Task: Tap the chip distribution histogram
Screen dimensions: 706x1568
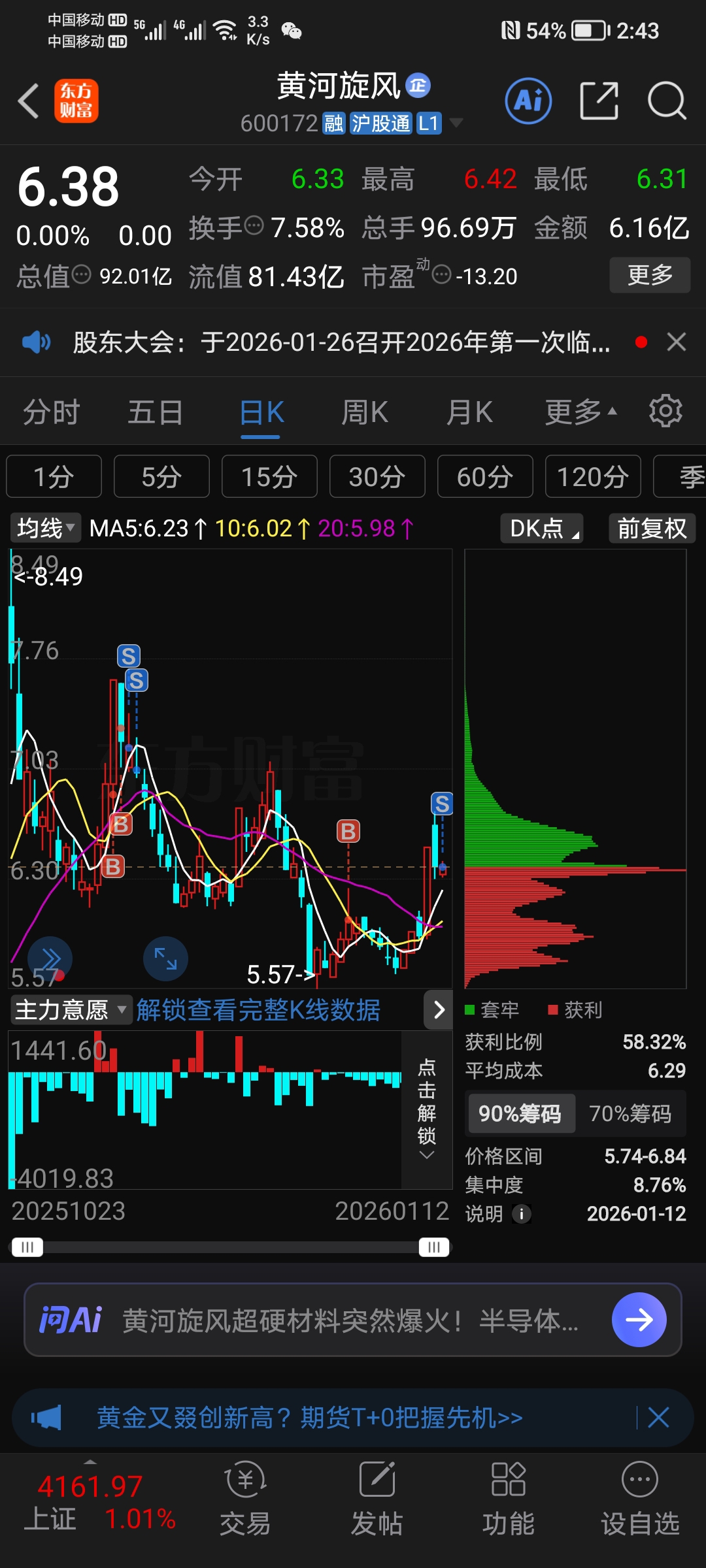Action: 575,768
